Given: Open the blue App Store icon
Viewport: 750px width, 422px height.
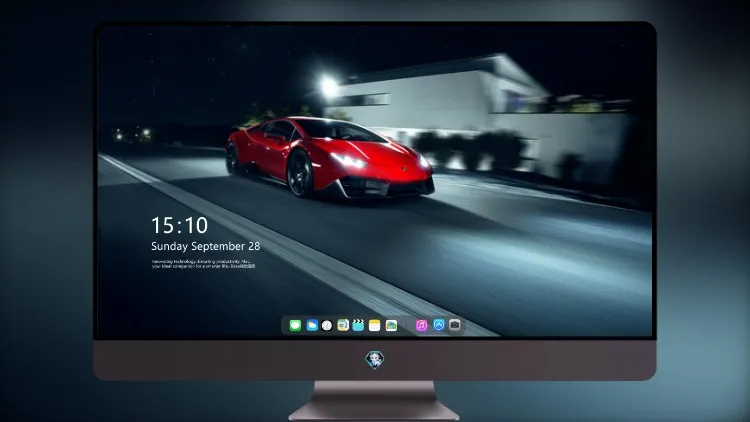Looking at the screenshot, I should click(439, 325).
